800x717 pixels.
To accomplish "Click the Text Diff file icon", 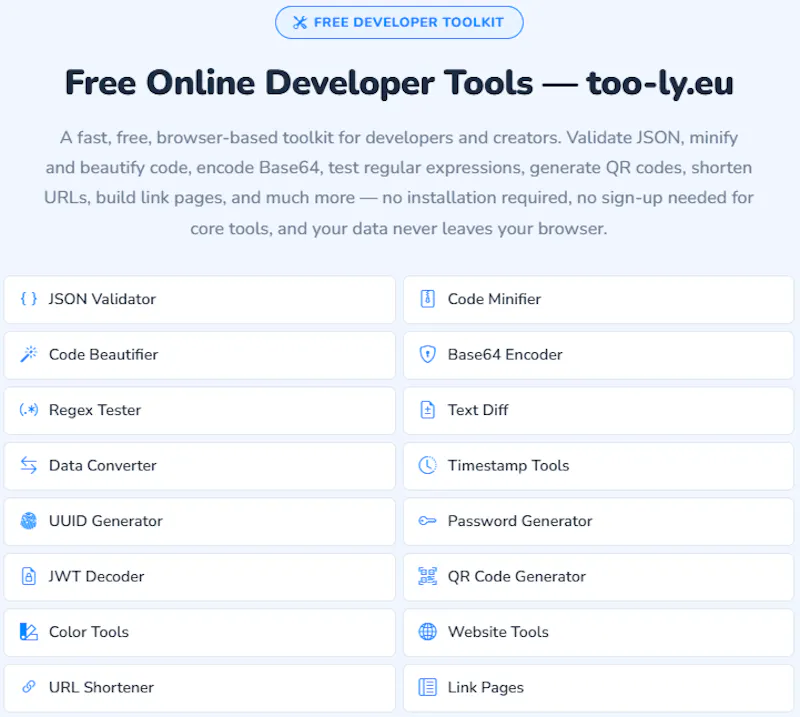I will point(428,410).
